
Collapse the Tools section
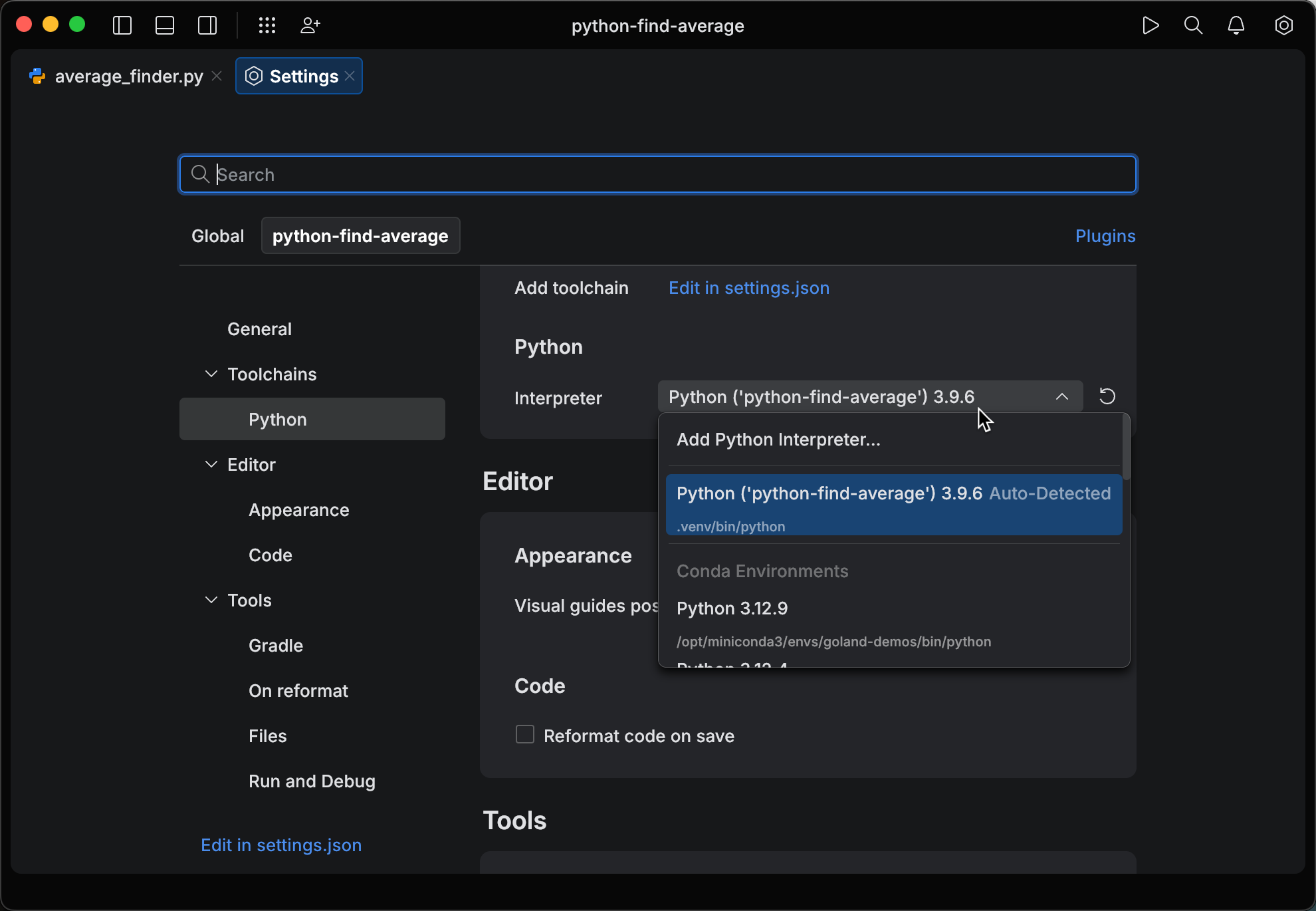[x=211, y=600]
